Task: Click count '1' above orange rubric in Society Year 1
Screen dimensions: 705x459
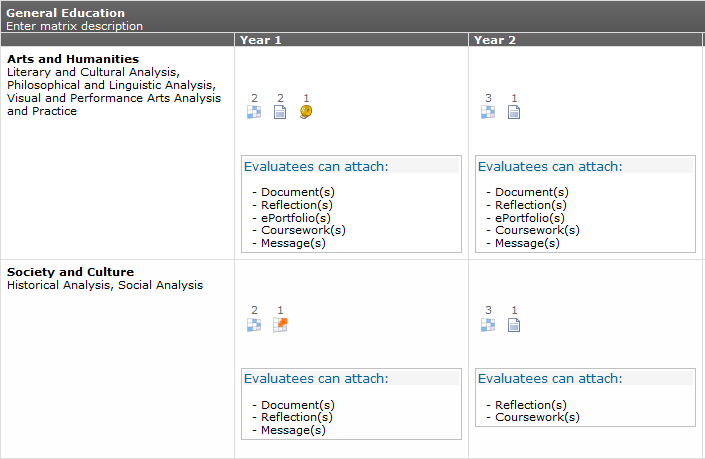Action: (x=280, y=310)
